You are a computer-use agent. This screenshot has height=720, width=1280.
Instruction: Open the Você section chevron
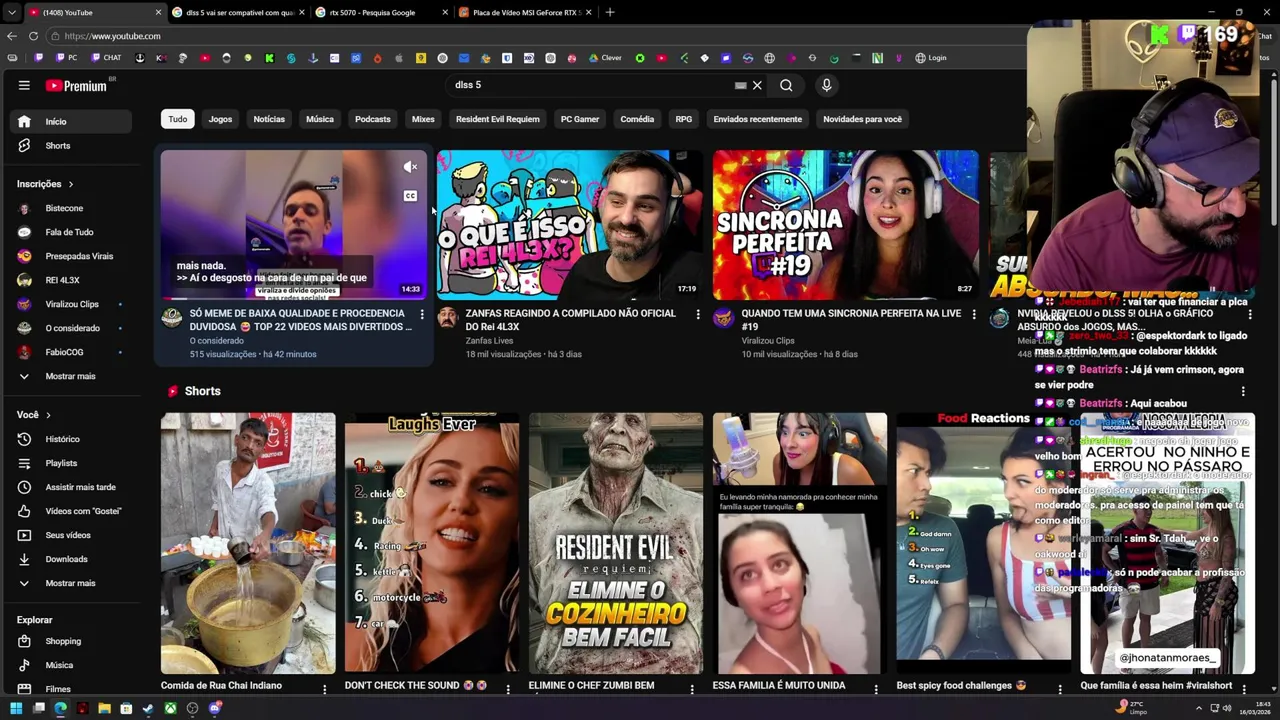click(x=47, y=415)
